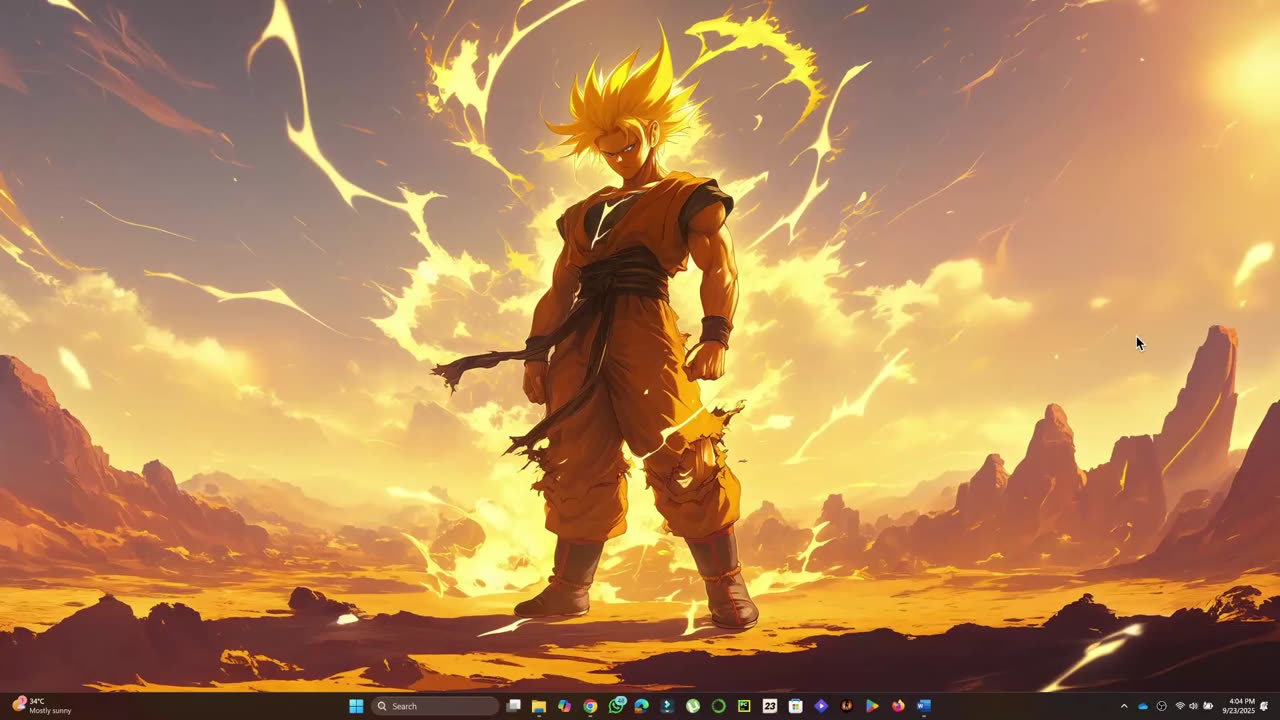Open the dark terminal-prompt icon on the taskbar
This screenshot has height=720, width=1280.
[667, 706]
